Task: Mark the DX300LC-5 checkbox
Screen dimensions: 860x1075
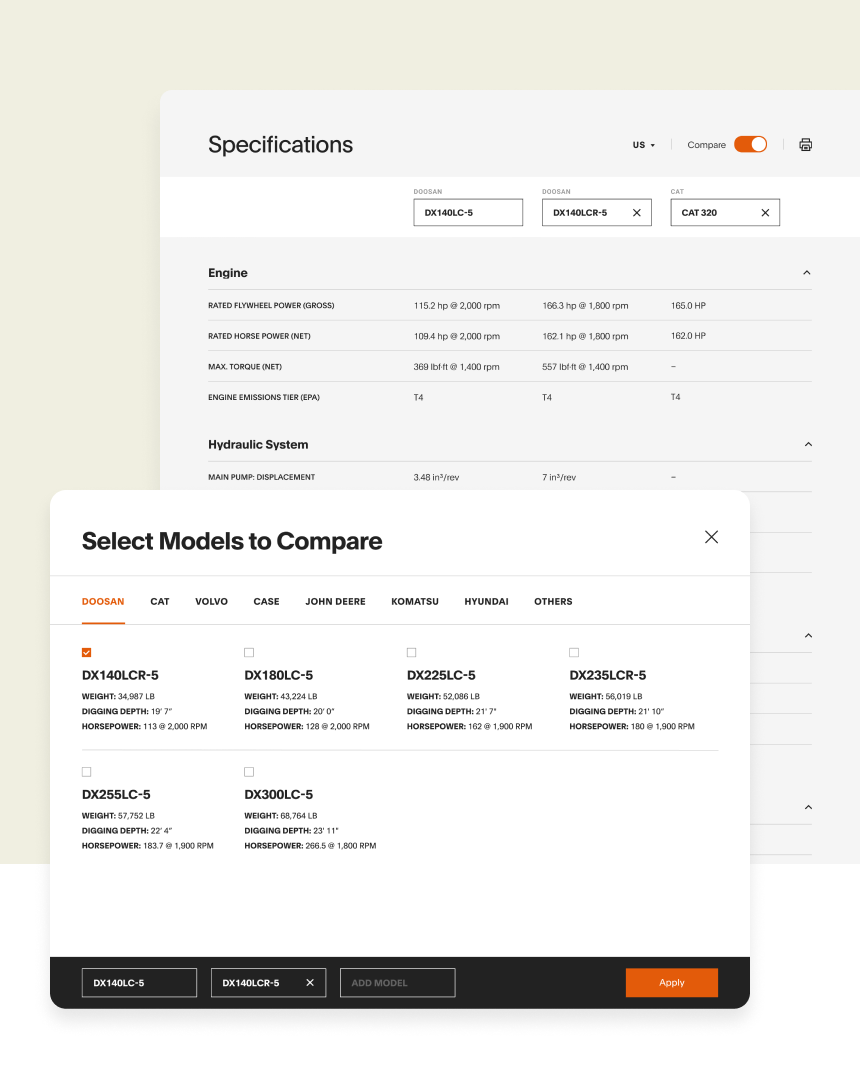Action: (249, 772)
